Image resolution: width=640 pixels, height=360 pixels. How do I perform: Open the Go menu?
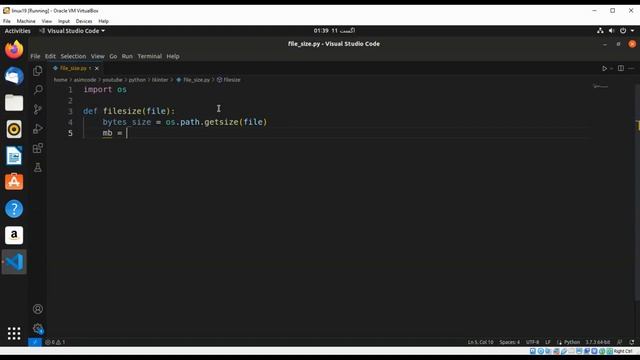(113, 56)
